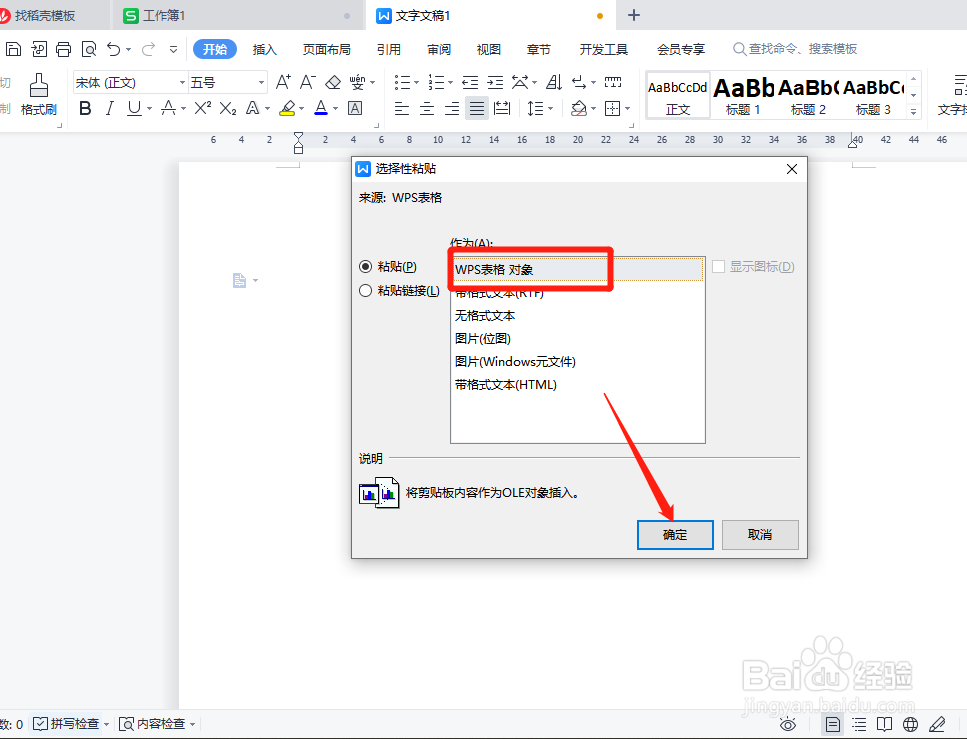Apply Superscript formatting
Viewport: 967px width, 739px height.
pyautogui.click(x=202, y=109)
